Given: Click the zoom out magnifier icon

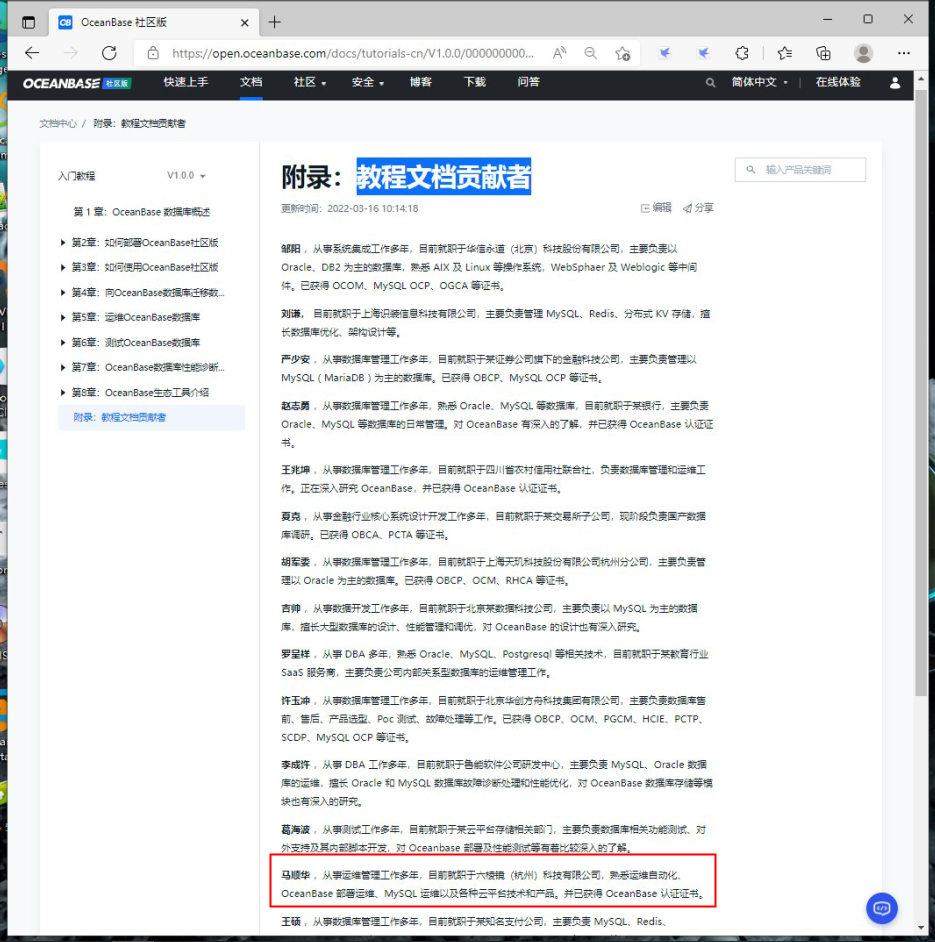Looking at the screenshot, I should click(x=591, y=53).
